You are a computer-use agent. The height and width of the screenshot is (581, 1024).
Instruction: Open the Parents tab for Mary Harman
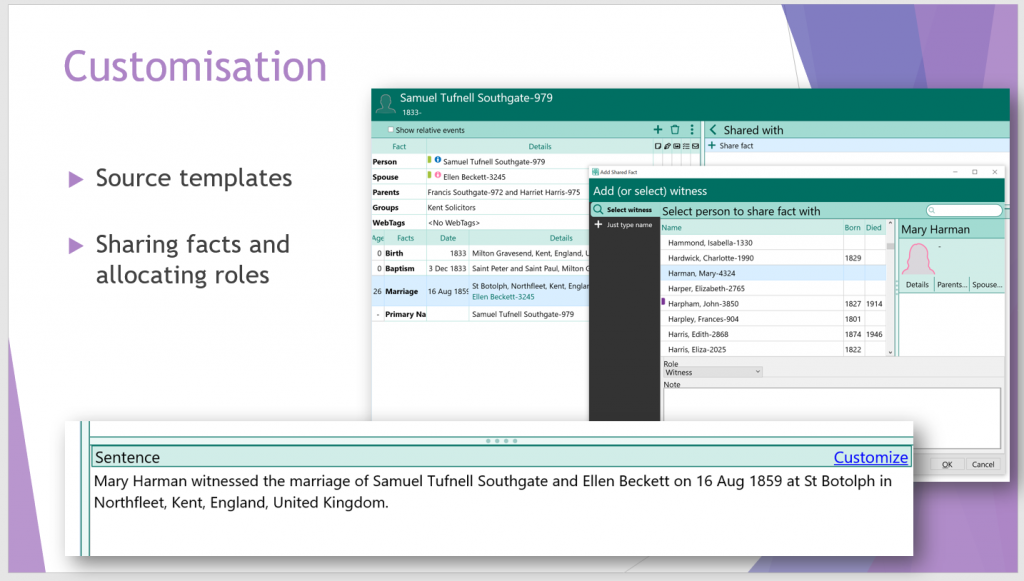click(x=952, y=285)
